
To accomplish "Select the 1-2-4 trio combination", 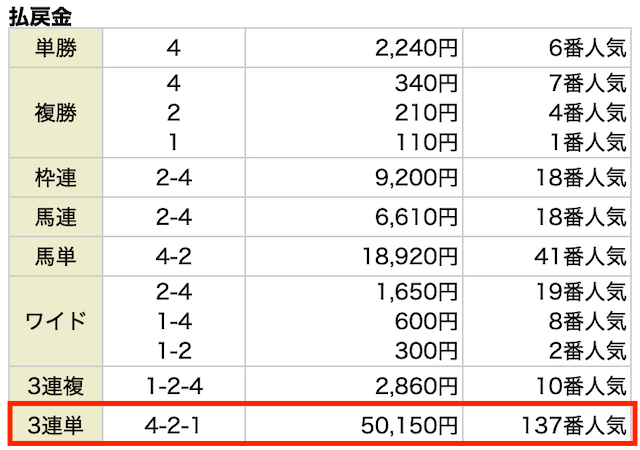I will click(174, 386).
